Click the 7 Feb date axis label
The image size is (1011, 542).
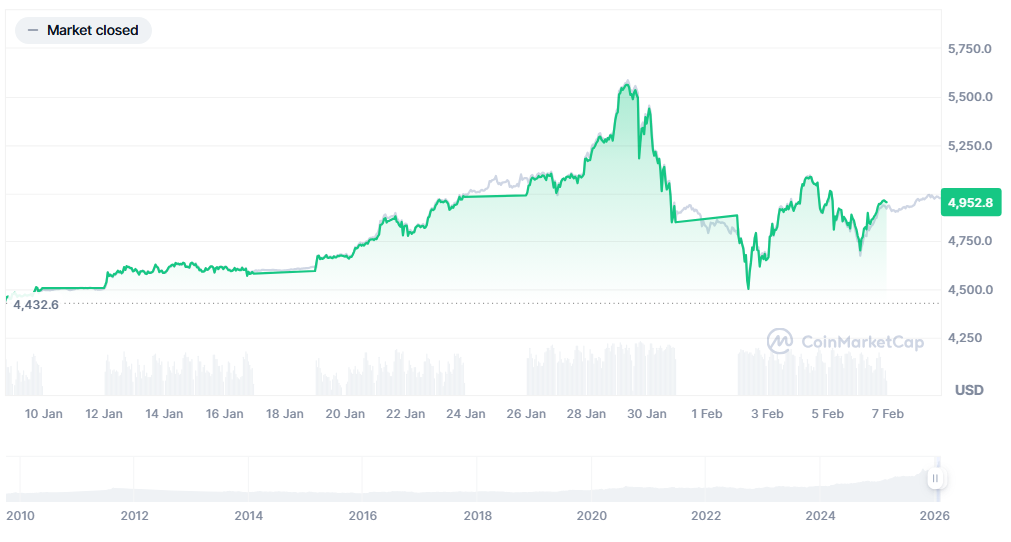(x=887, y=414)
